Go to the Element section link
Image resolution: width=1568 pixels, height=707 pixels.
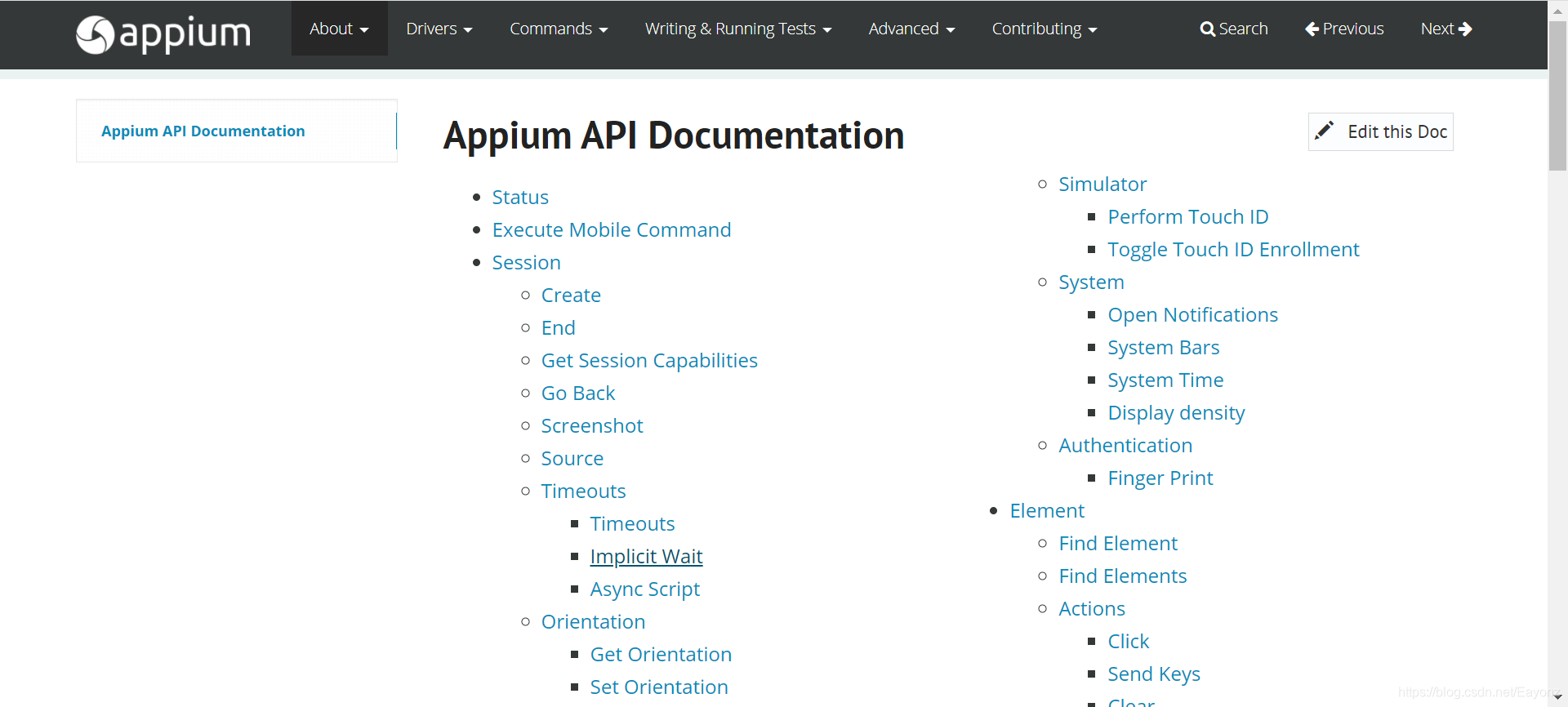1047,511
